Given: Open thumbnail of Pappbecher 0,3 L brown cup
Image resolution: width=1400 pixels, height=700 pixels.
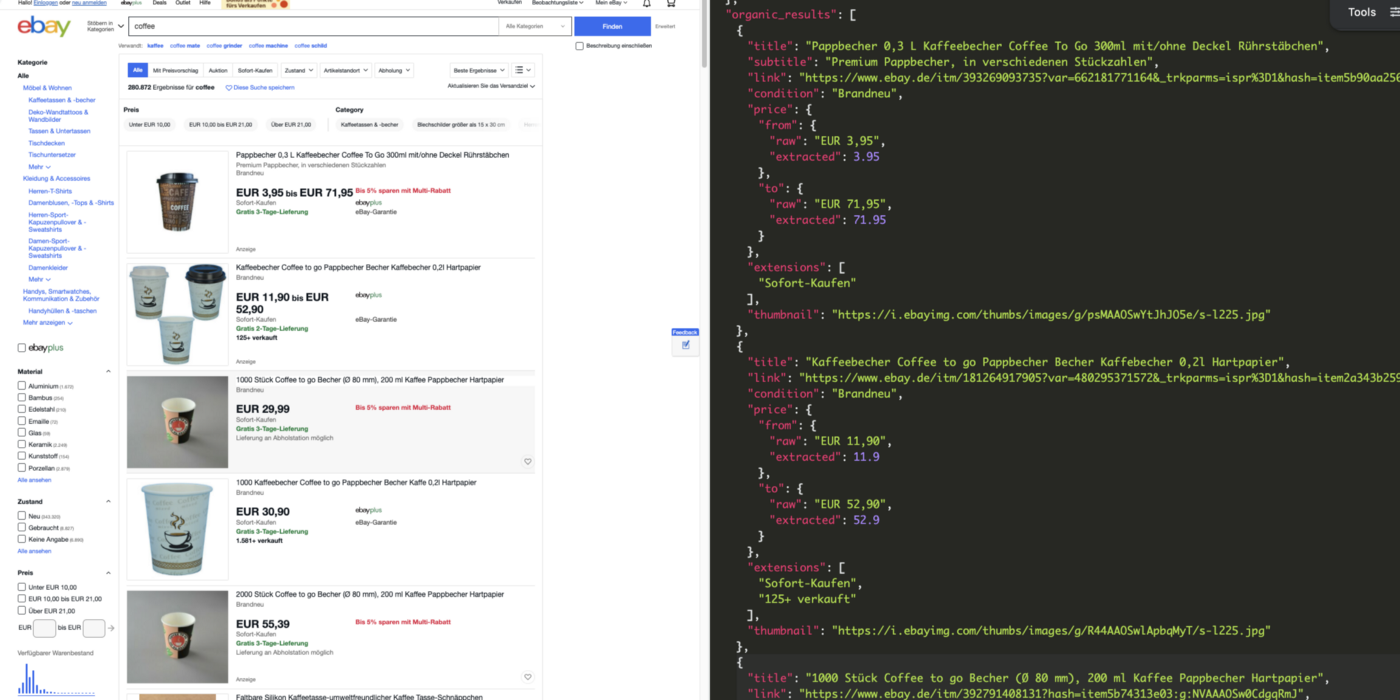Looking at the screenshot, I should click(177, 203).
